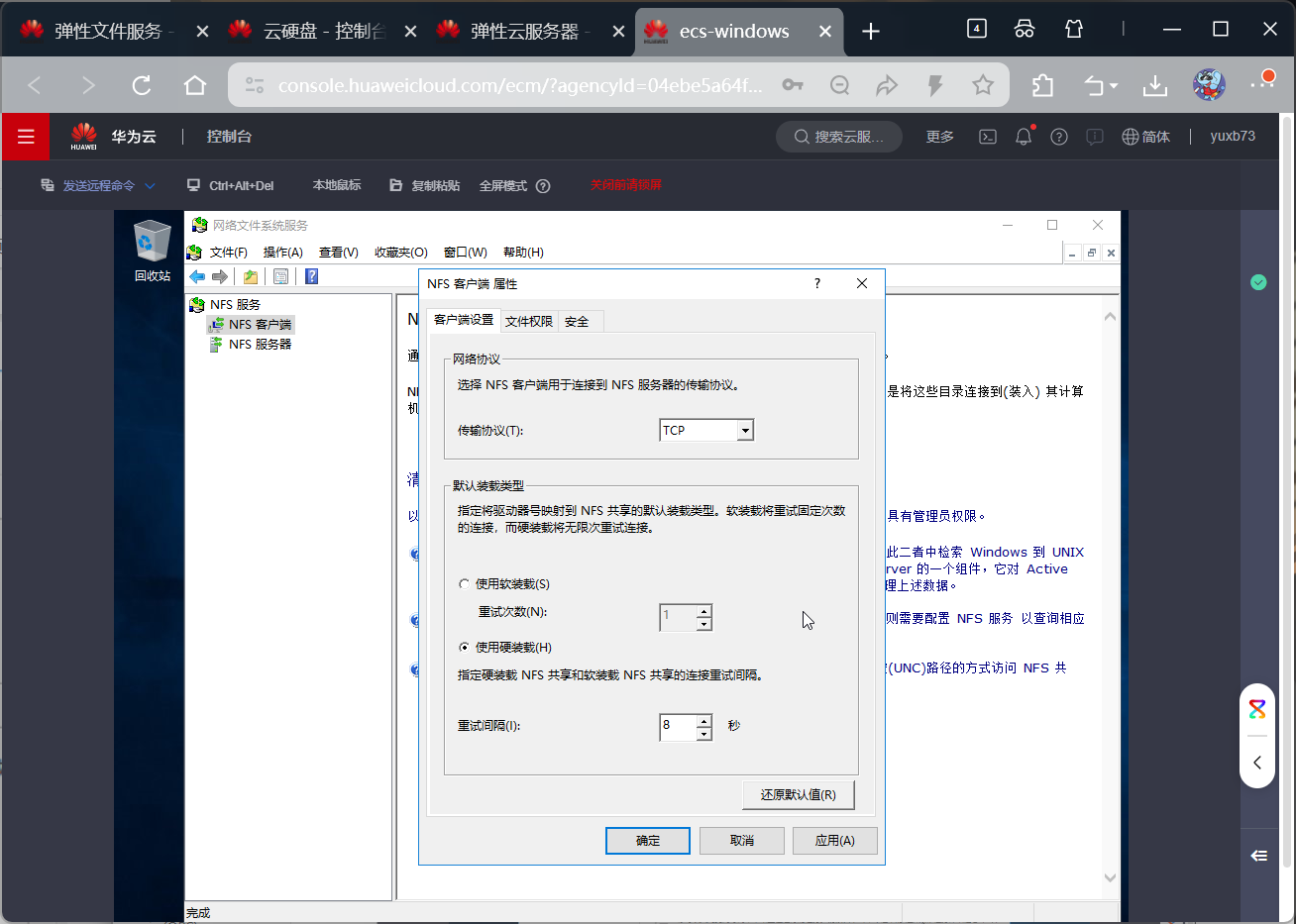Open the browser extensions puzzle icon
This screenshot has height=924, width=1296.
tap(1042, 85)
